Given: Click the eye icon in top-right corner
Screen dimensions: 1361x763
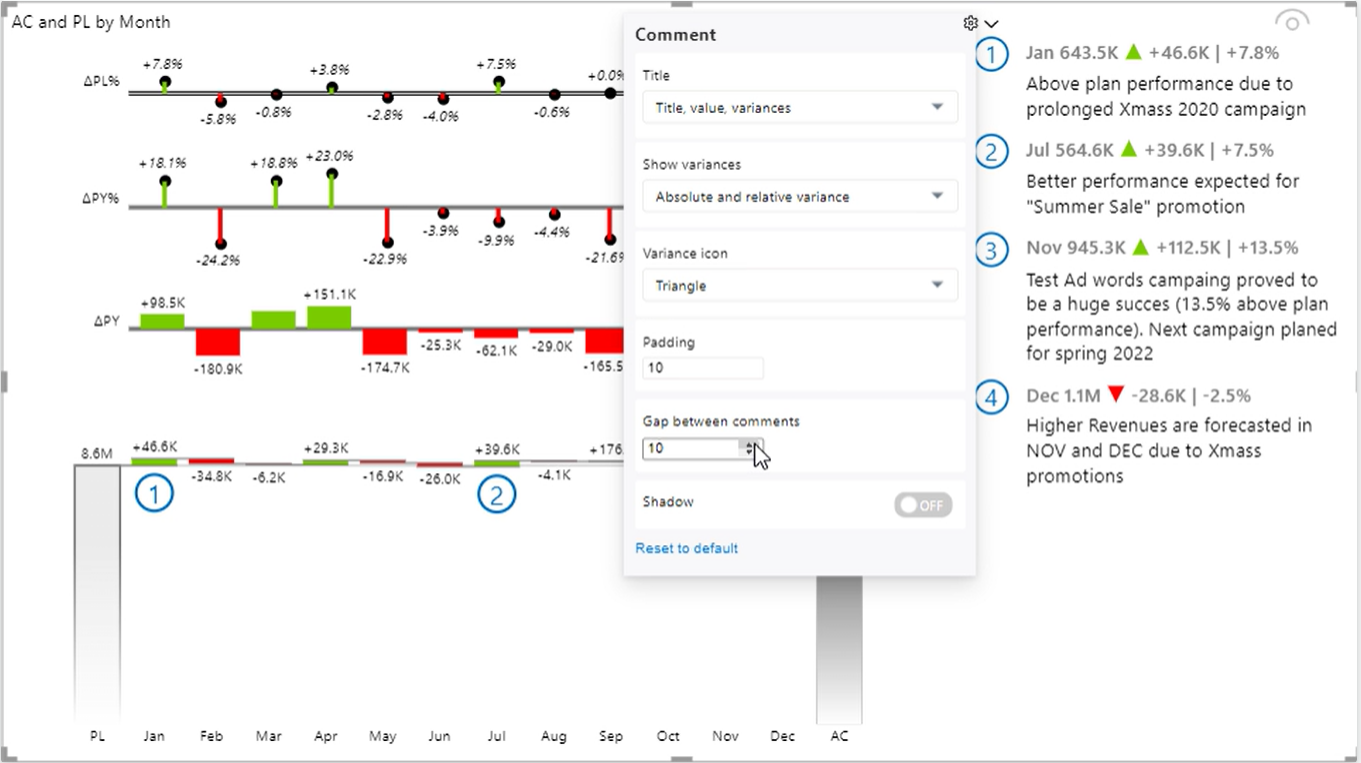Looking at the screenshot, I should (1291, 22).
